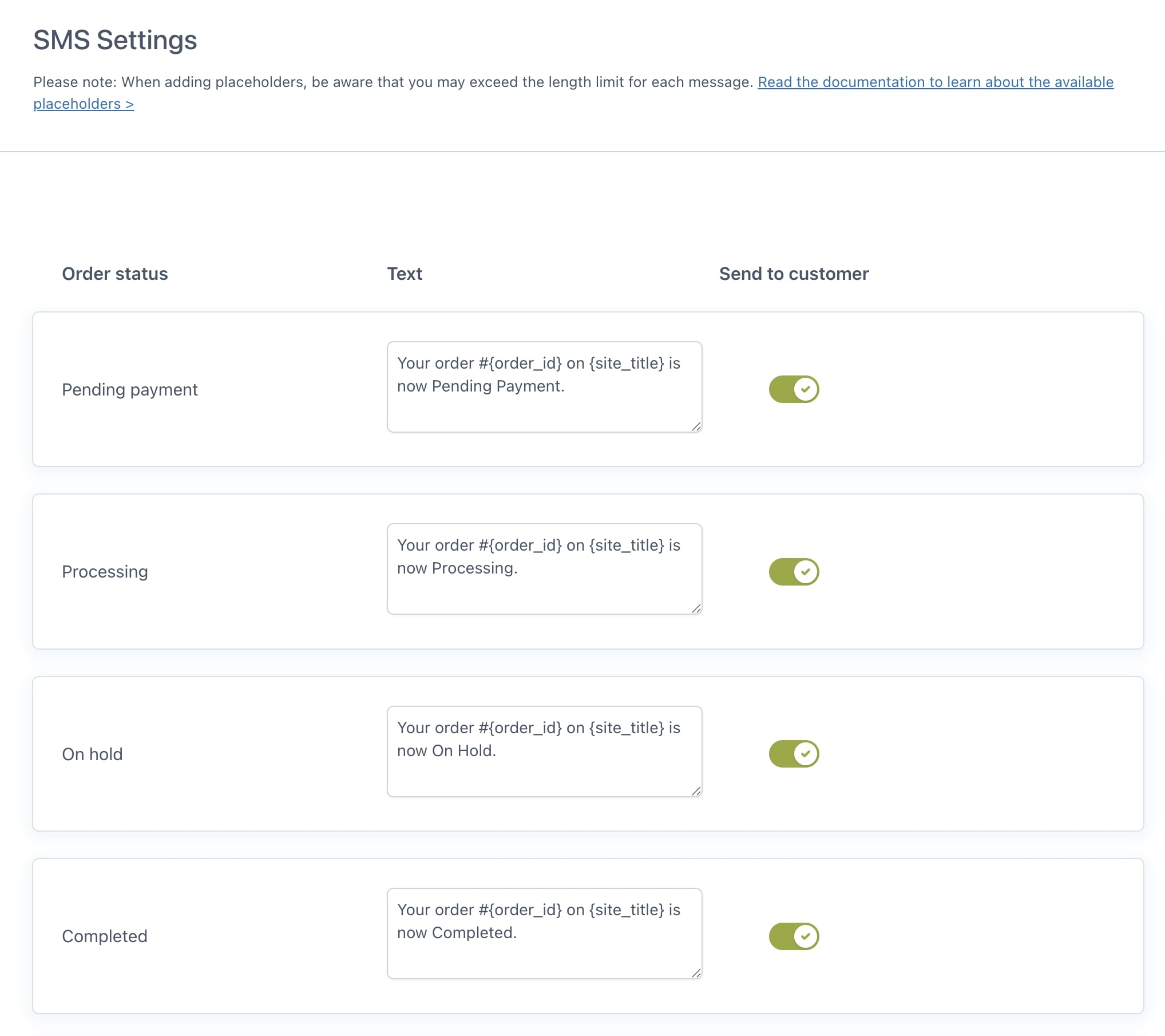Toggle Send to customer for Processing

point(793,571)
